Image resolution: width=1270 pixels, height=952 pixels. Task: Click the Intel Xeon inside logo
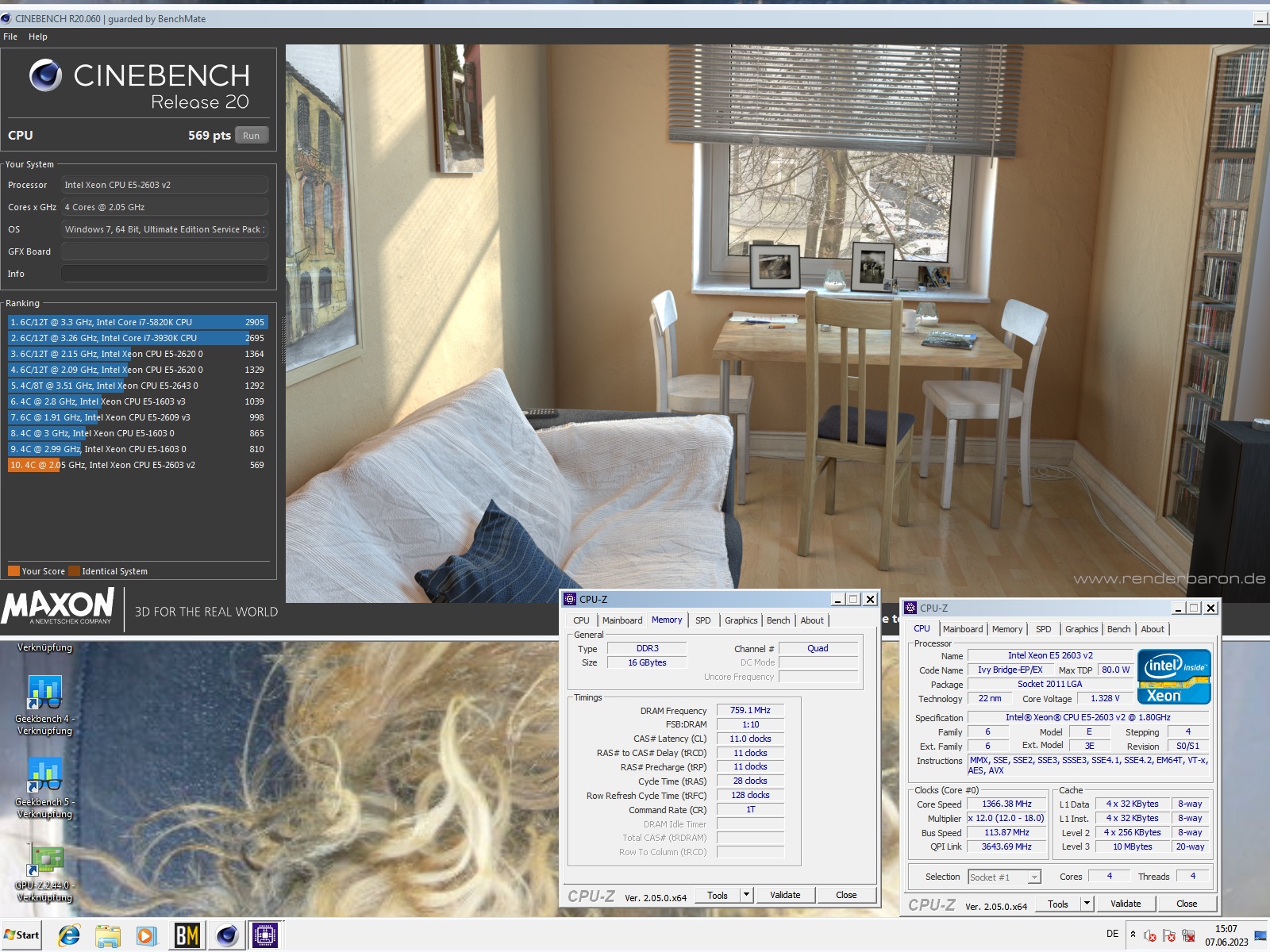tap(1174, 677)
